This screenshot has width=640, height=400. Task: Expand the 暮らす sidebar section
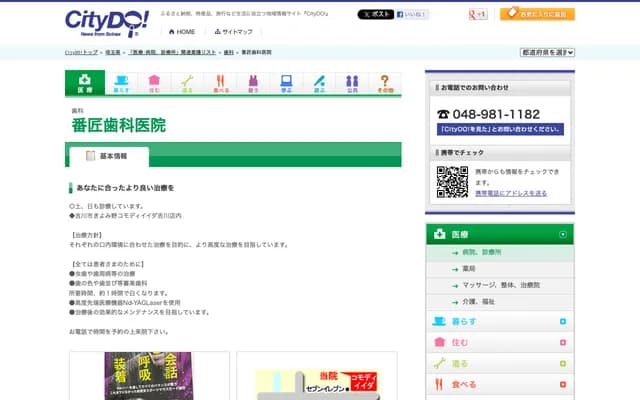564,321
